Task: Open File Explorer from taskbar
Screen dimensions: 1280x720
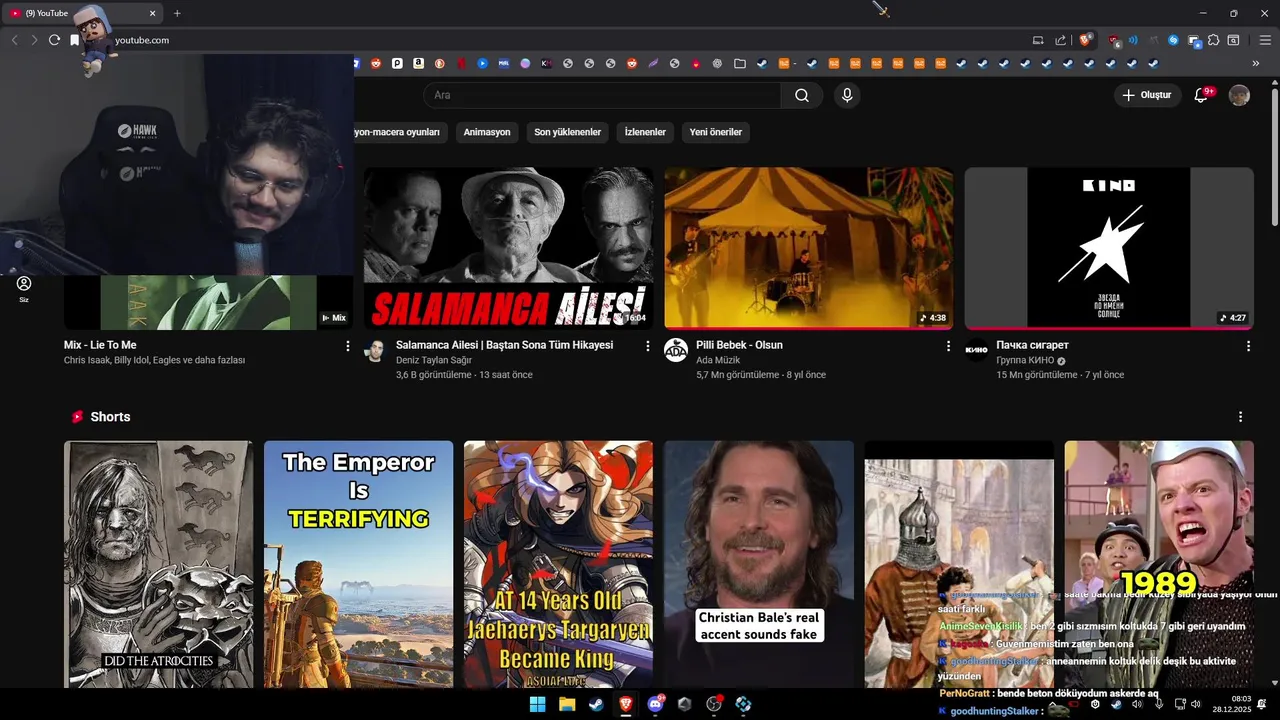Action: tap(567, 704)
